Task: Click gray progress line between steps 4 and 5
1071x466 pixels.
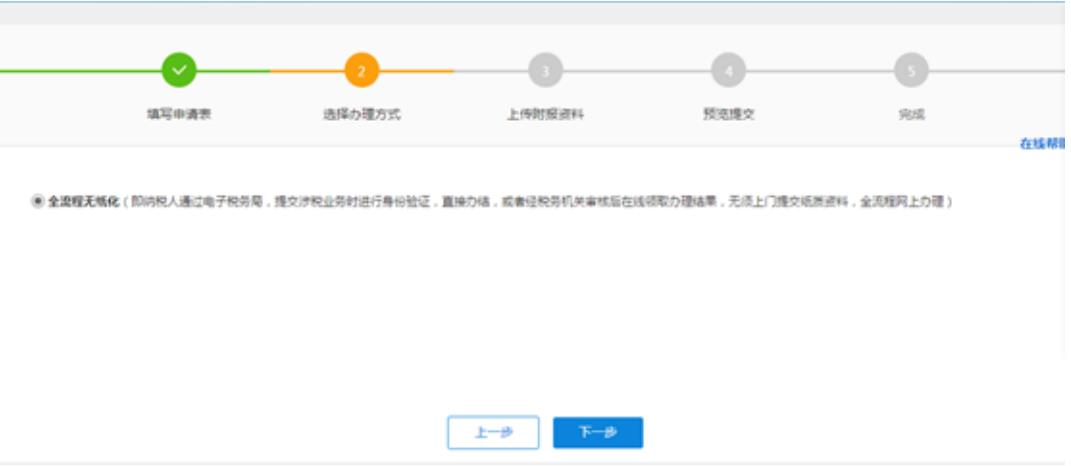Action: point(819,71)
